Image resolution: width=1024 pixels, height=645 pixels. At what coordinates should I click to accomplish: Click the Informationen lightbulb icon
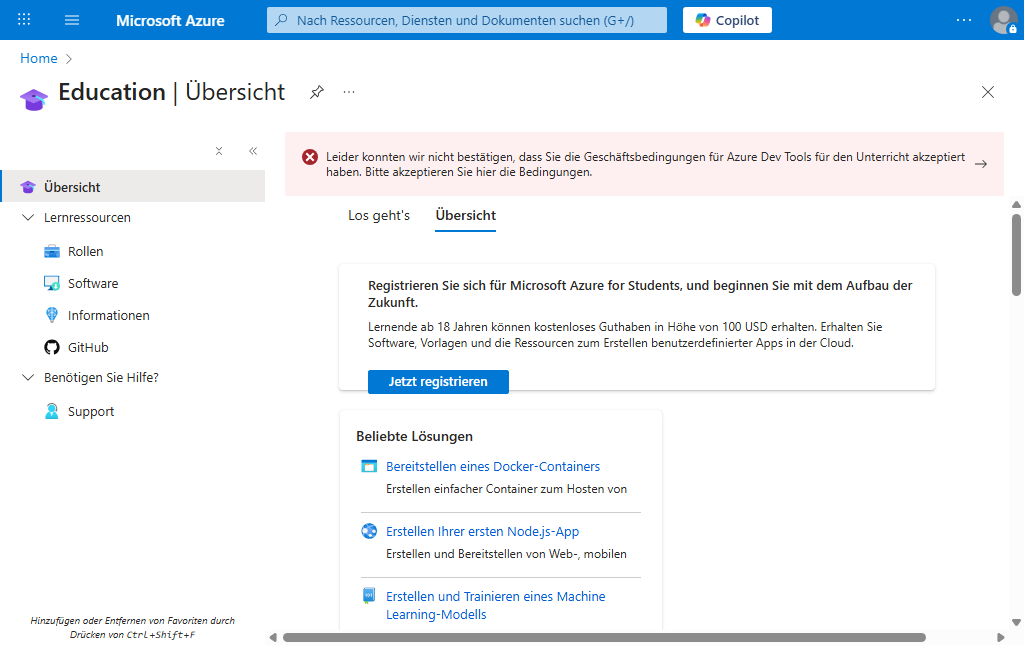(52, 315)
